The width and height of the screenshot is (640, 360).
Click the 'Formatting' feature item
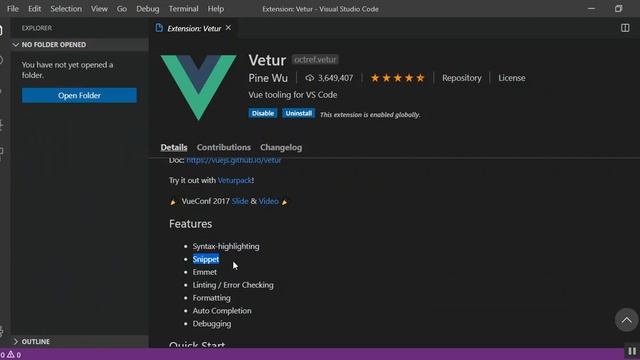coord(211,298)
